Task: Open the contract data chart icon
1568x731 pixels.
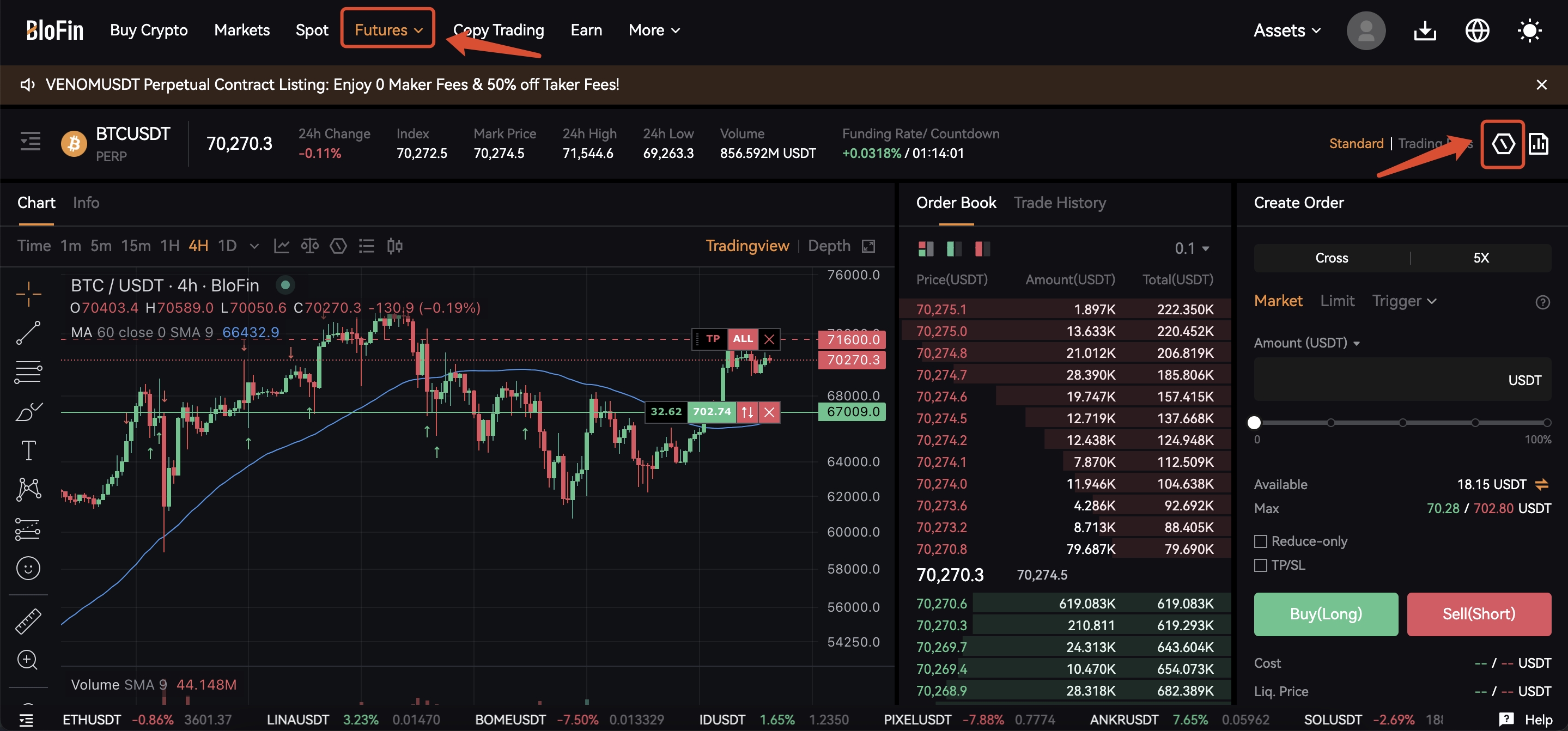Action: [x=1538, y=144]
